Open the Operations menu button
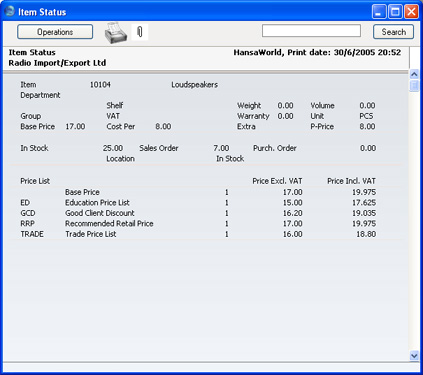Image resolution: width=423 pixels, height=375 pixels. click(55, 32)
